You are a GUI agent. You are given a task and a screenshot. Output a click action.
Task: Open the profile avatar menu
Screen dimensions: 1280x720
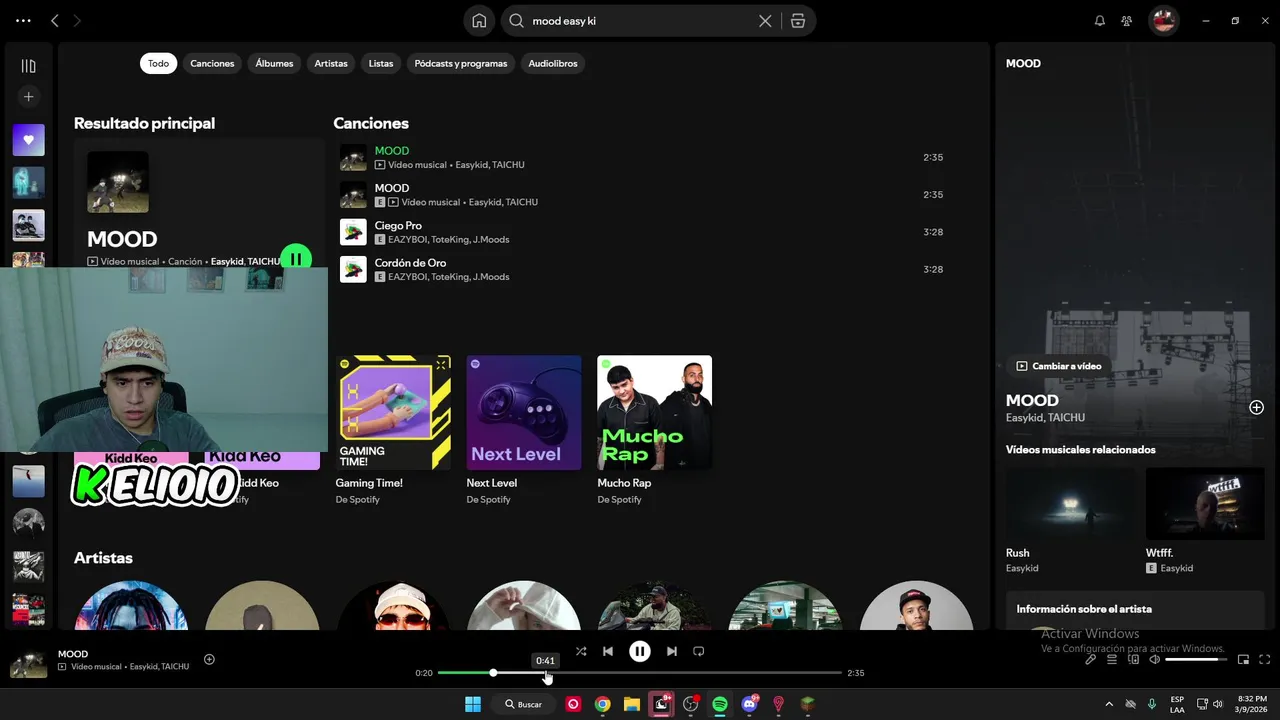point(1163,20)
